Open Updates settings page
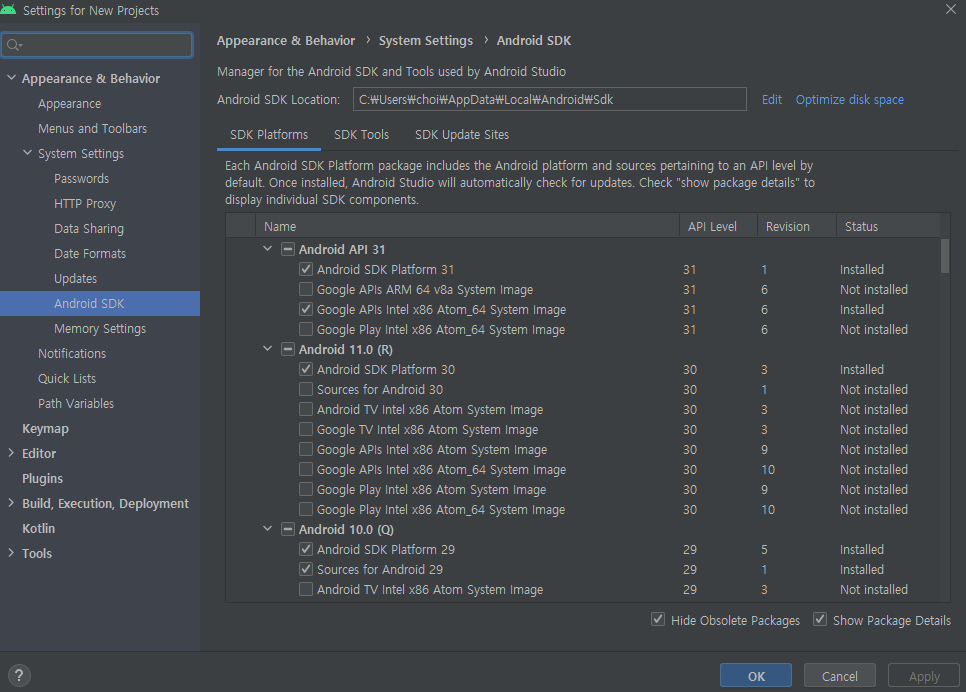Image resolution: width=966 pixels, height=692 pixels. pos(75,279)
